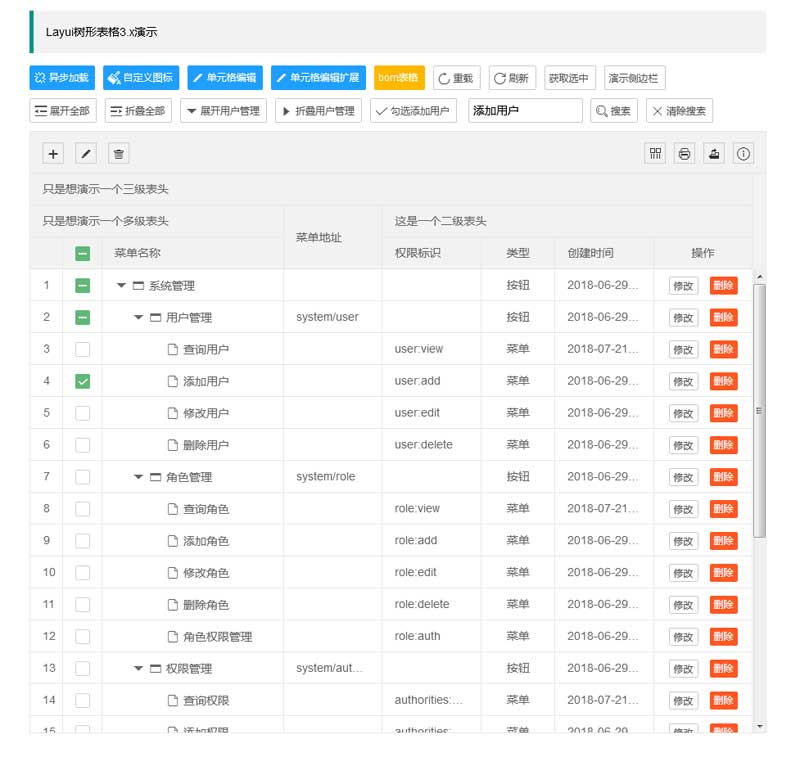Click the plus add-row icon
This screenshot has height=757, width=800.
click(x=54, y=153)
